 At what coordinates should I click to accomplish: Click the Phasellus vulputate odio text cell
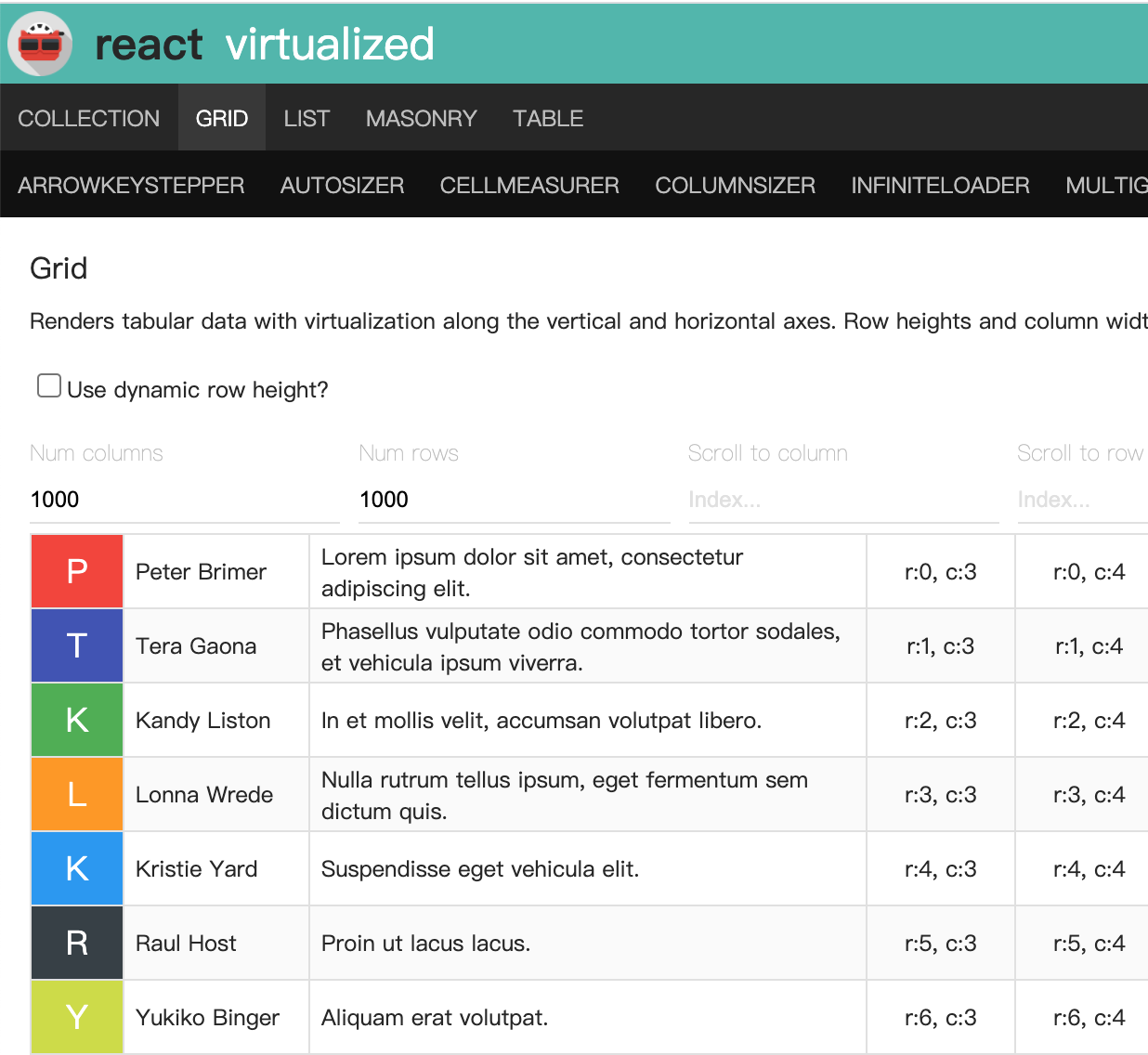pos(588,645)
